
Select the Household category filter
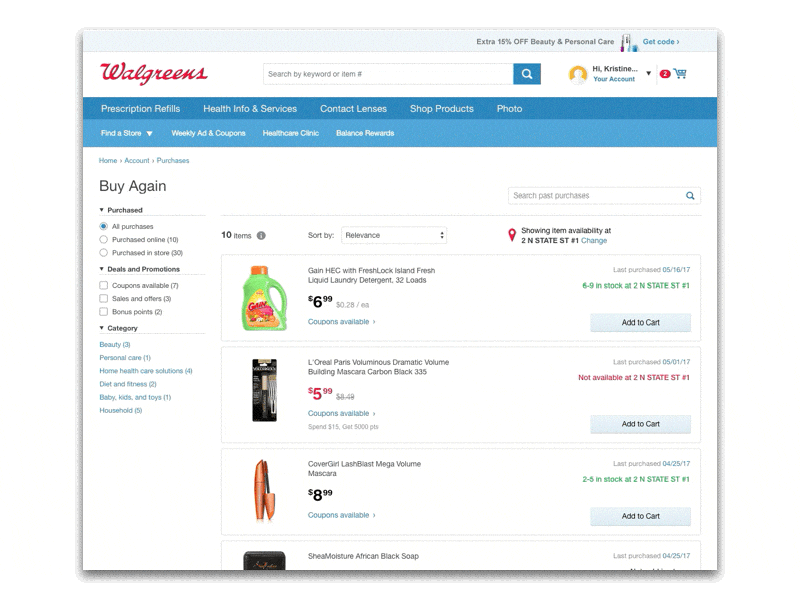[120, 410]
